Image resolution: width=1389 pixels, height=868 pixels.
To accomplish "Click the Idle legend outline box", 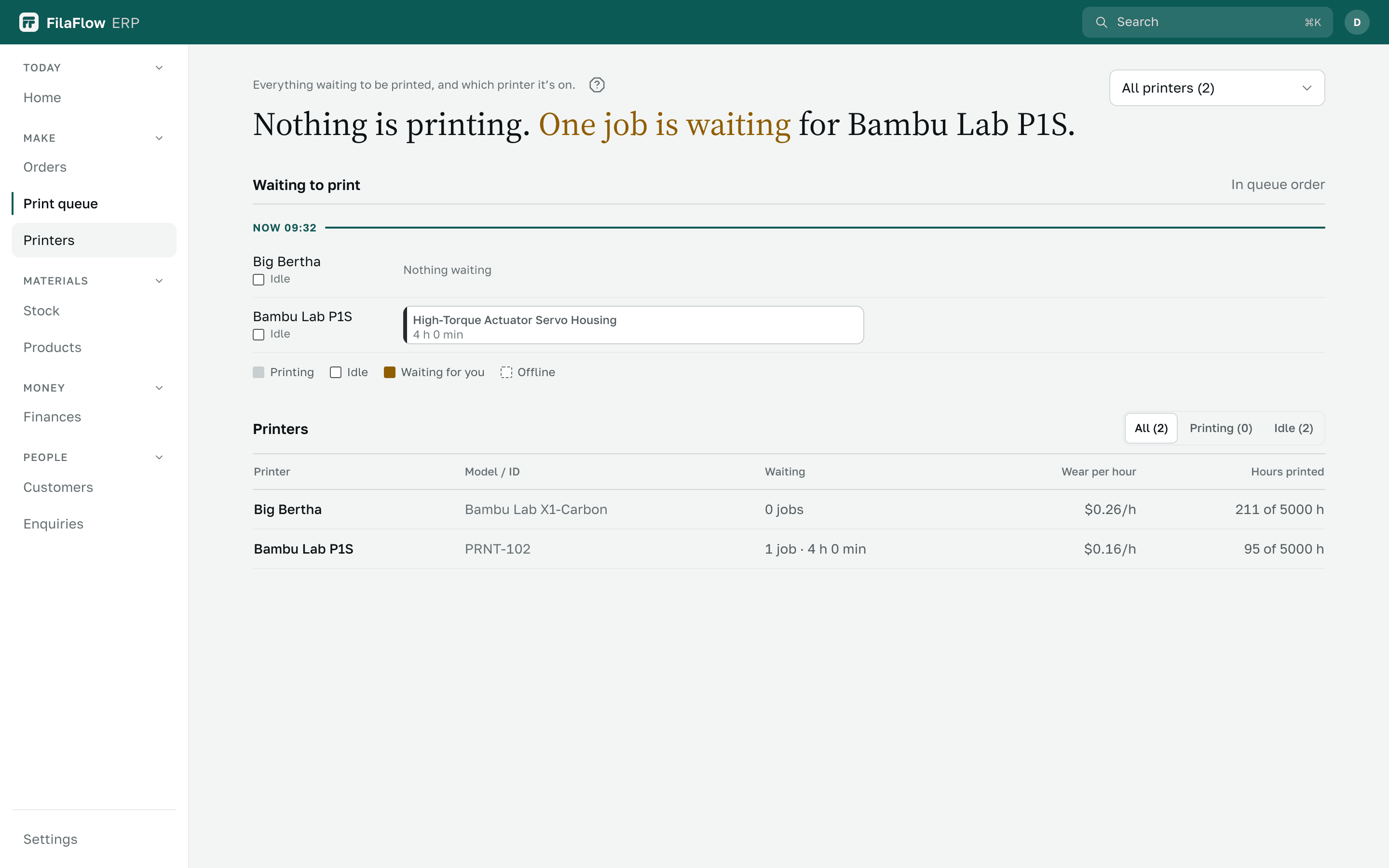I will [x=336, y=373].
